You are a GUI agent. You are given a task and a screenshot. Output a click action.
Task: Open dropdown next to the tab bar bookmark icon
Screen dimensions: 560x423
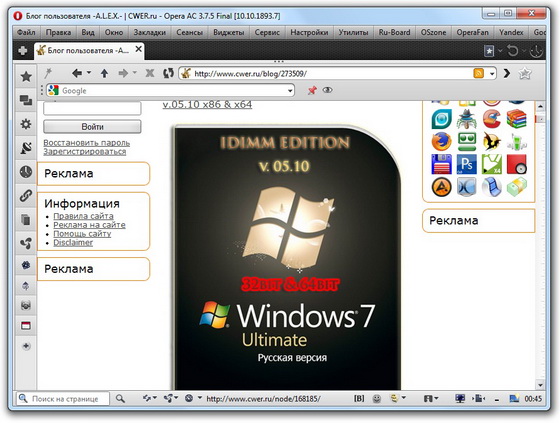pyautogui.click(x=500, y=51)
